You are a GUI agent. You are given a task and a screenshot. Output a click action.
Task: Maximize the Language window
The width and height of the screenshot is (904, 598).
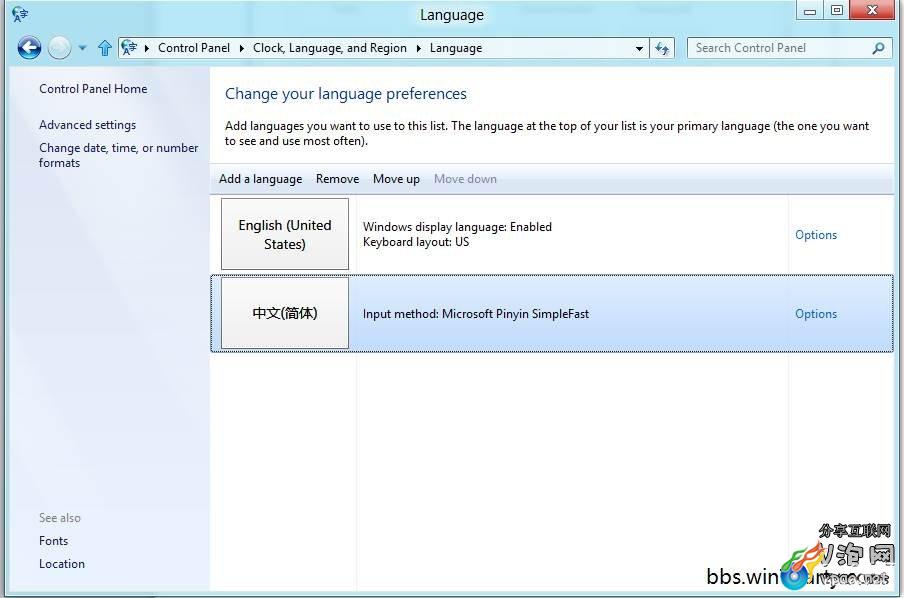point(837,10)
